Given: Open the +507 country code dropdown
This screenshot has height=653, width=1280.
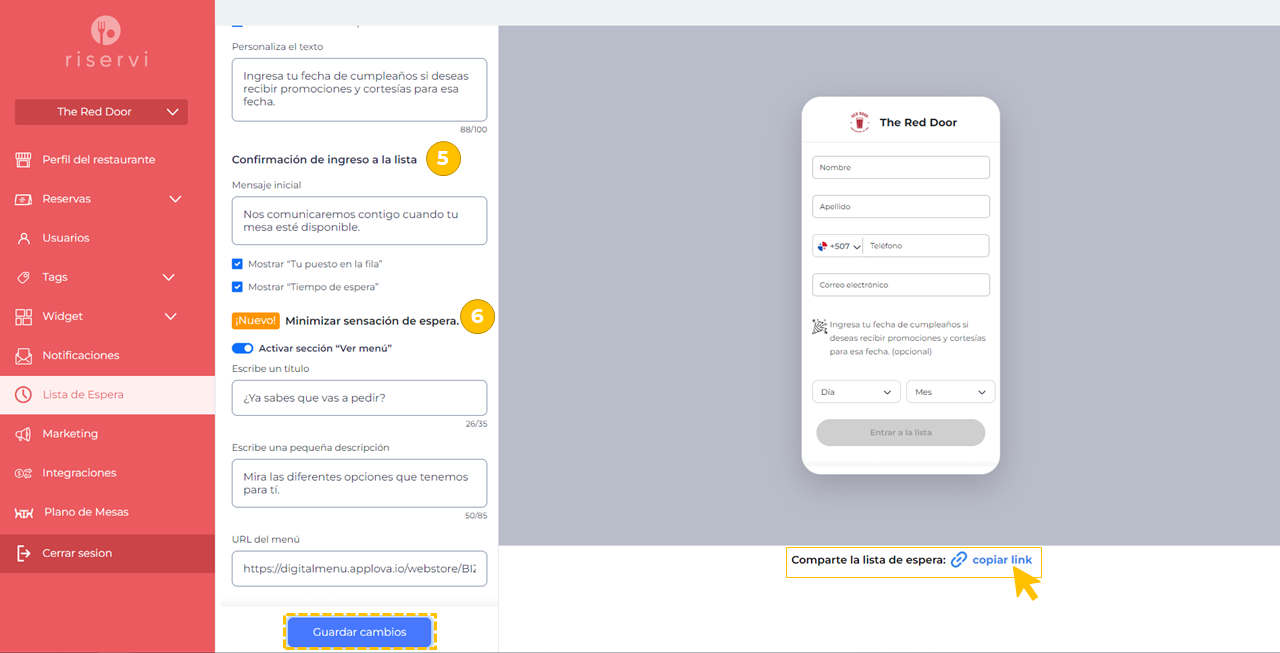Looking at the screenshot, I should 838,246.
